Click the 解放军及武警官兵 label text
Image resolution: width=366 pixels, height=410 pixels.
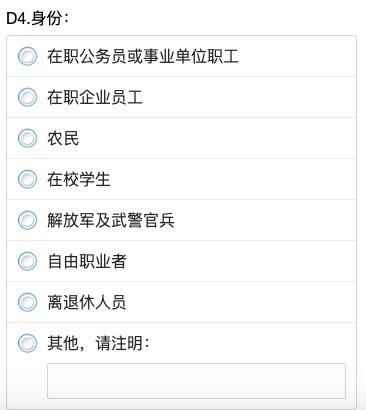coord(111,220)
